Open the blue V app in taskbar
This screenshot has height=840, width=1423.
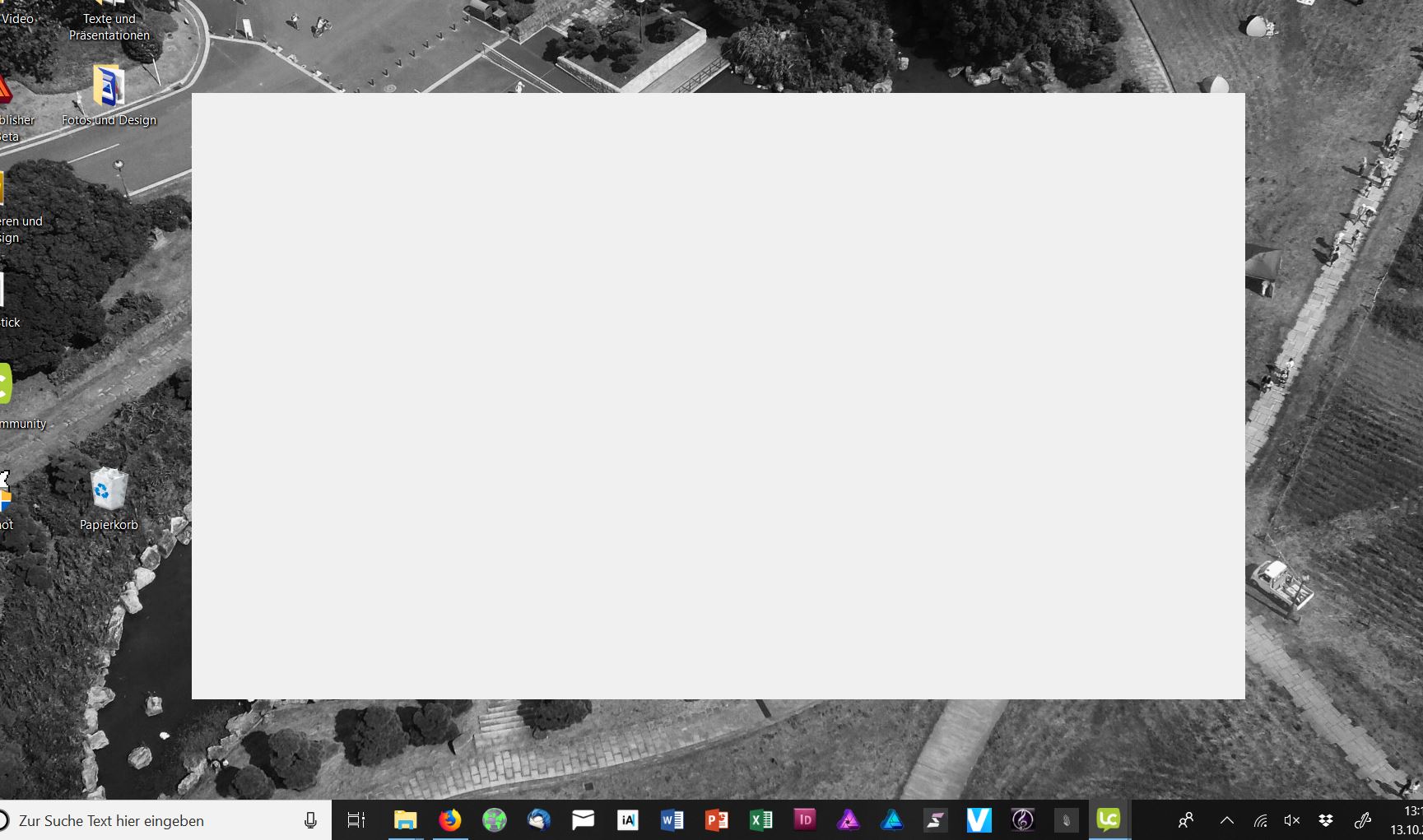point(979,820)
